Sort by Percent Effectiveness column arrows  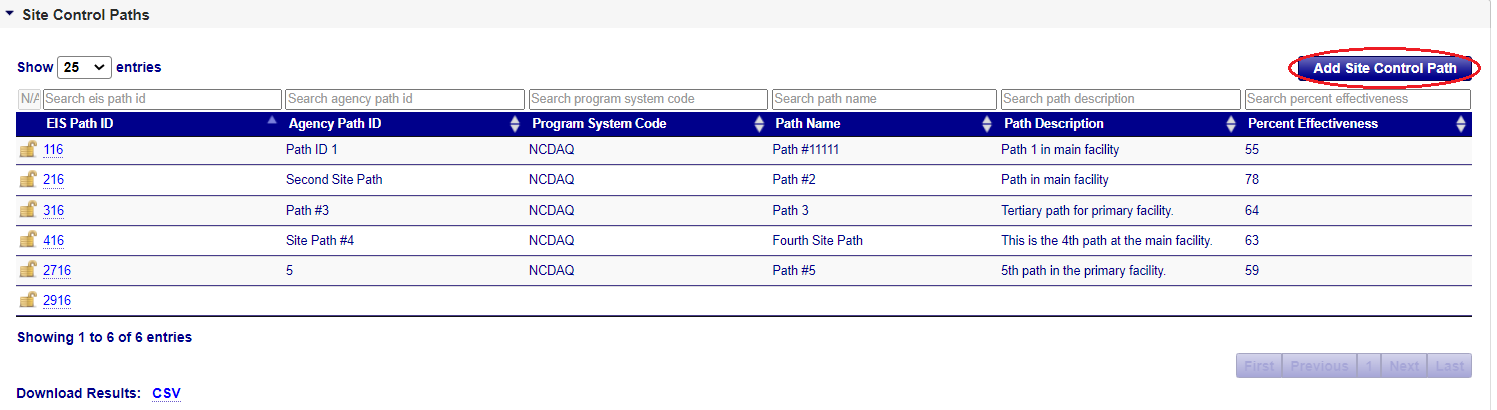[x=1461, y=124]
